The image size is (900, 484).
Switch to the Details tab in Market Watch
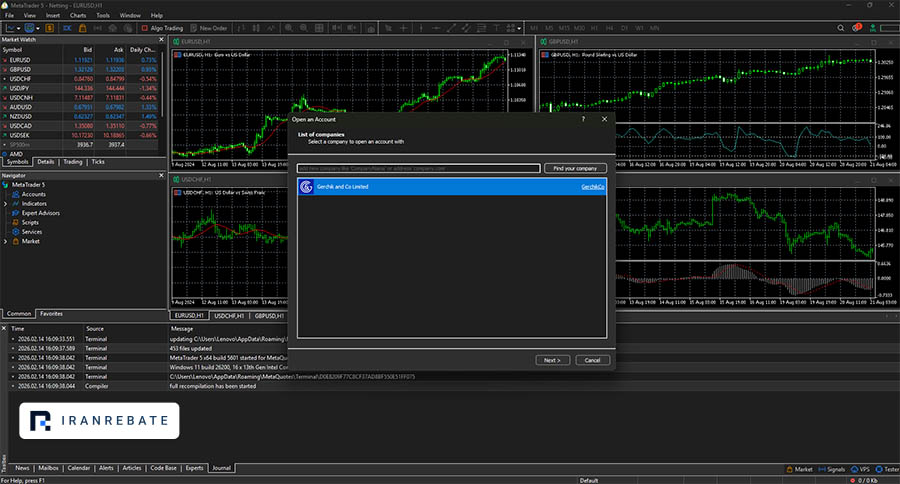pyautogui.click(x=45, y=162)
